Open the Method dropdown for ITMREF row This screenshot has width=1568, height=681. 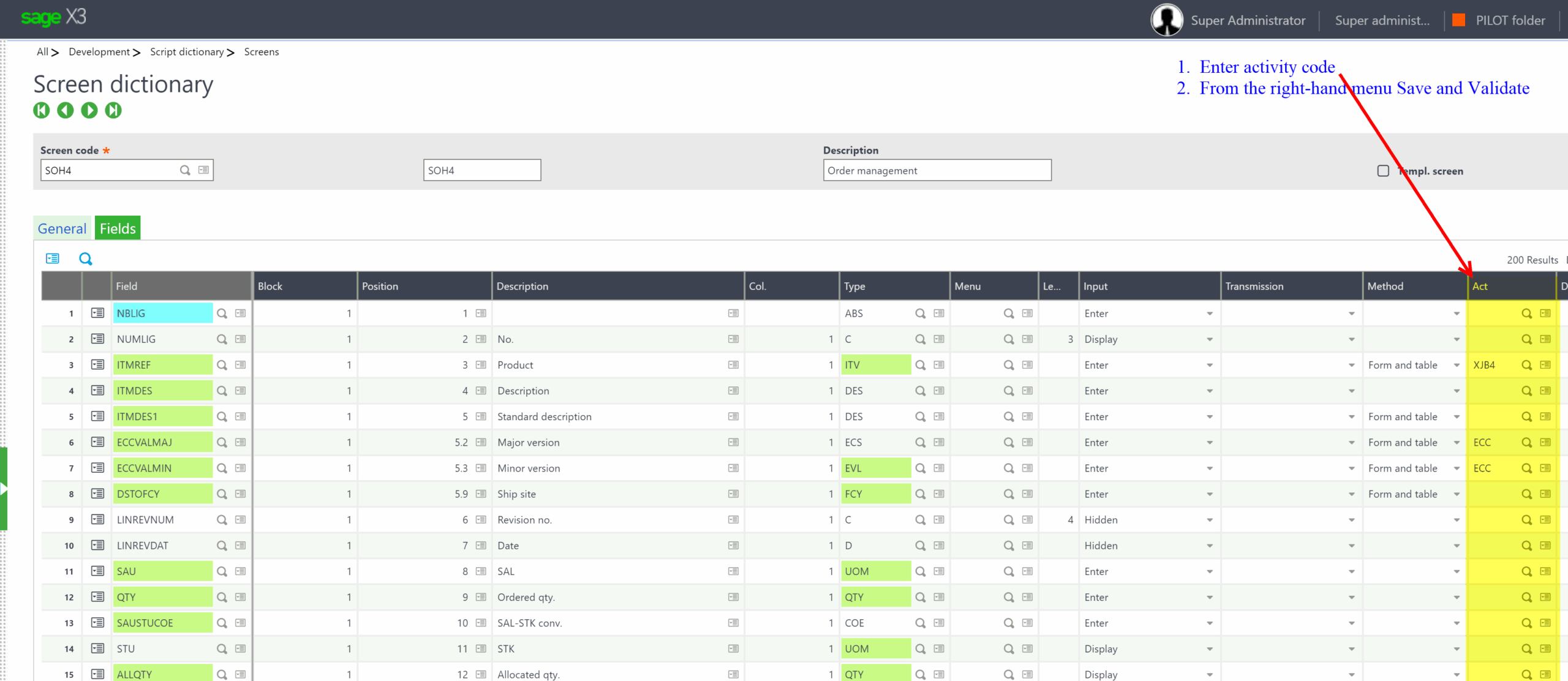coord(1457,366)
